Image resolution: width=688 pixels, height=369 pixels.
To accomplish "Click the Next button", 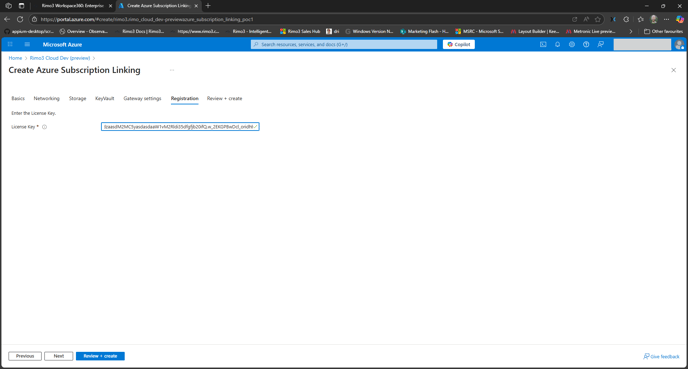I will [x=58, y=356].
